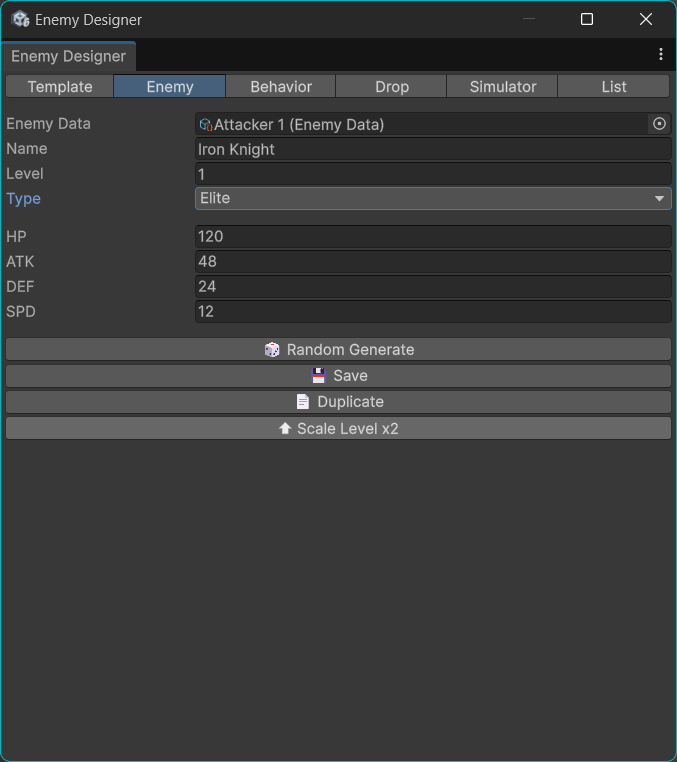
Task: Open the object picker circle for Enemy Data
Action: coord(659,124)
